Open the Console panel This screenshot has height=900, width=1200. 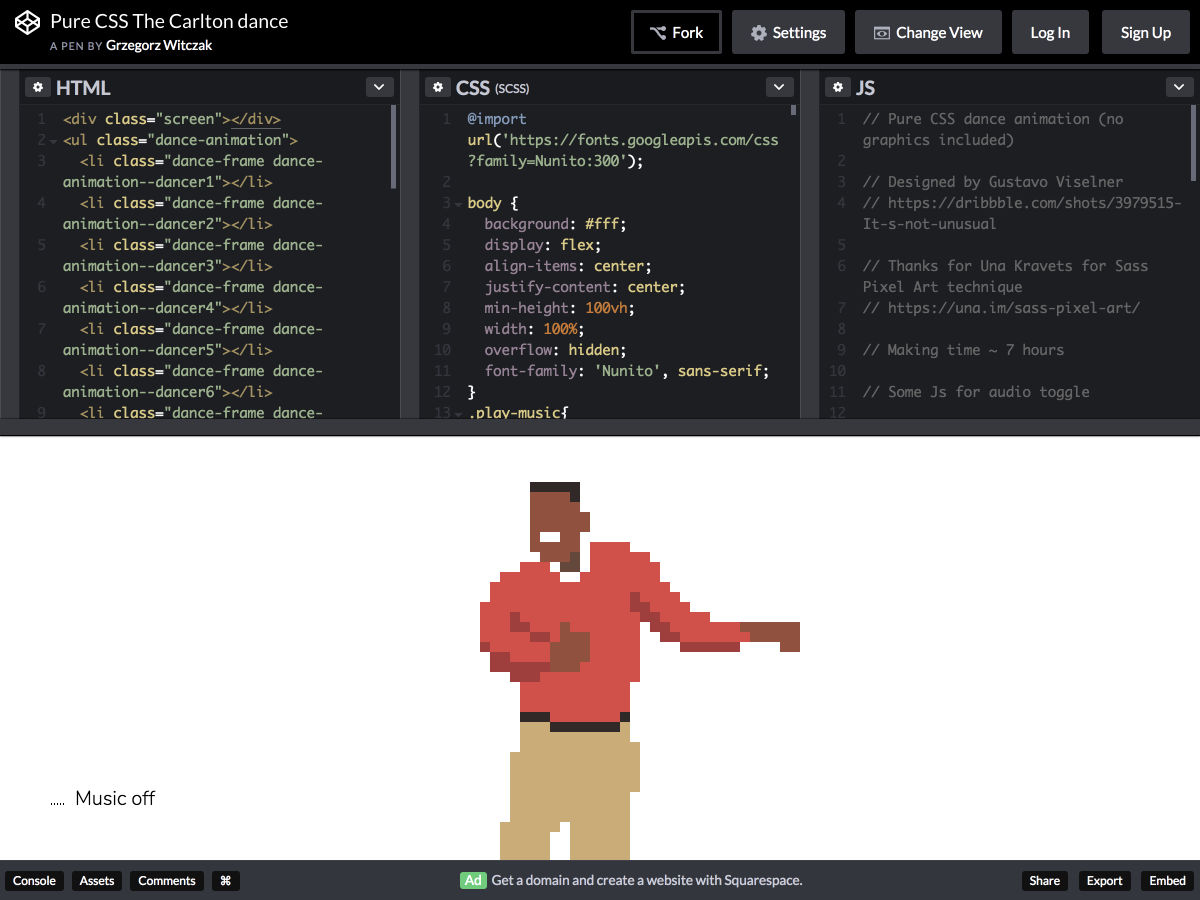pyautogui.click(x=34, y=881)
